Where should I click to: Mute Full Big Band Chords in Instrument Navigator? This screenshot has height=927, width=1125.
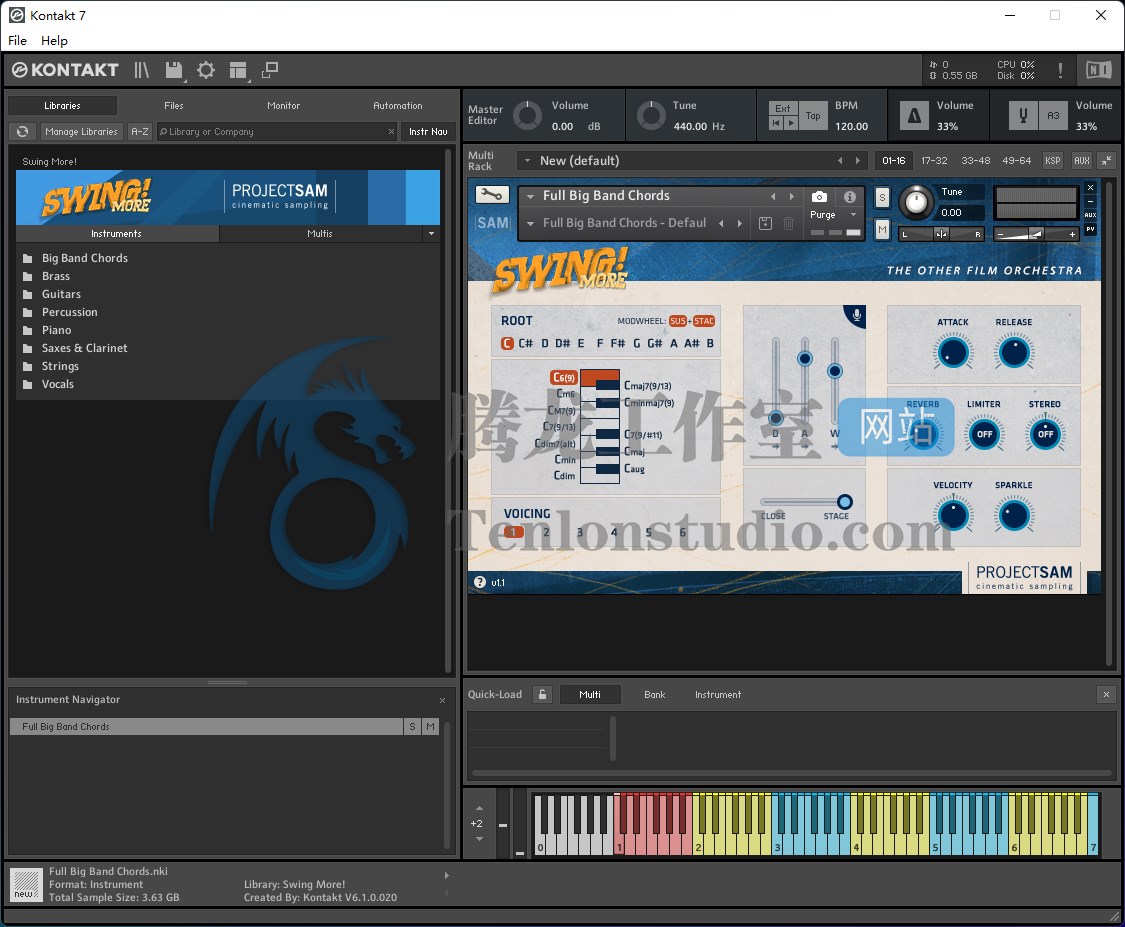(430, 727)
